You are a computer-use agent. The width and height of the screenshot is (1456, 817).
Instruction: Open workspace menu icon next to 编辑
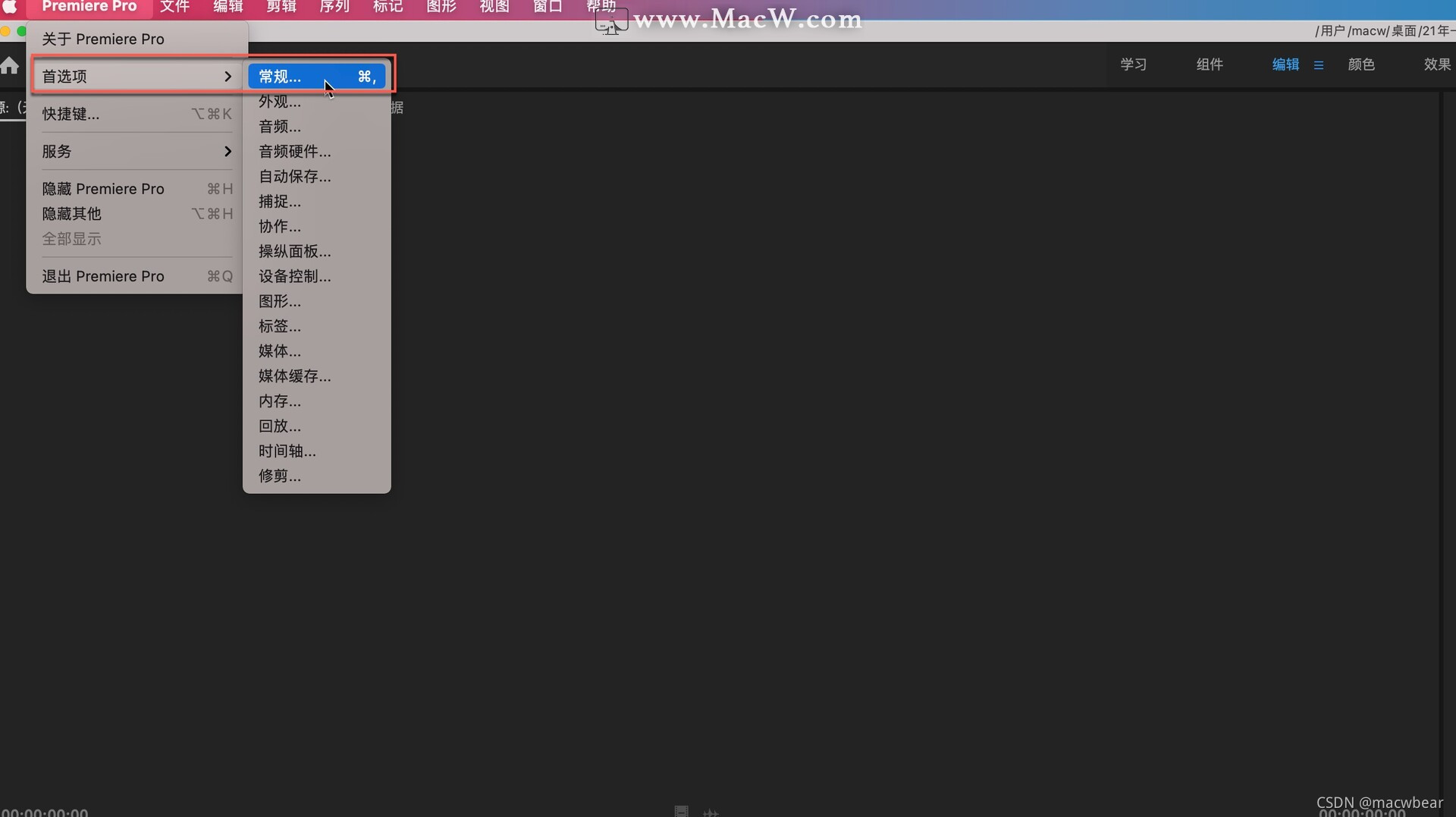[x=1319, y=65]
